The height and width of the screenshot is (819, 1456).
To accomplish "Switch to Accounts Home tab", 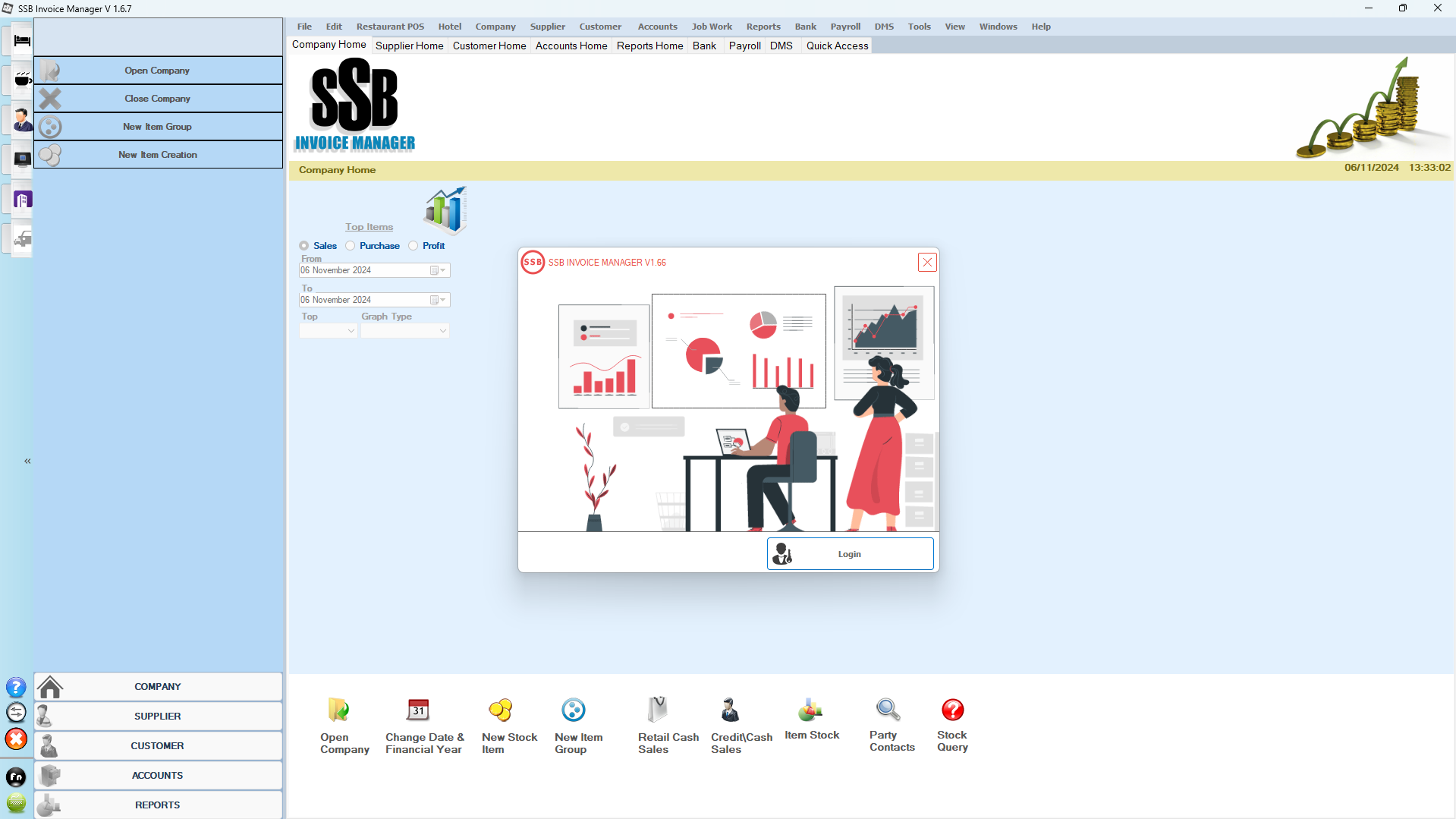I will (571, 46).
